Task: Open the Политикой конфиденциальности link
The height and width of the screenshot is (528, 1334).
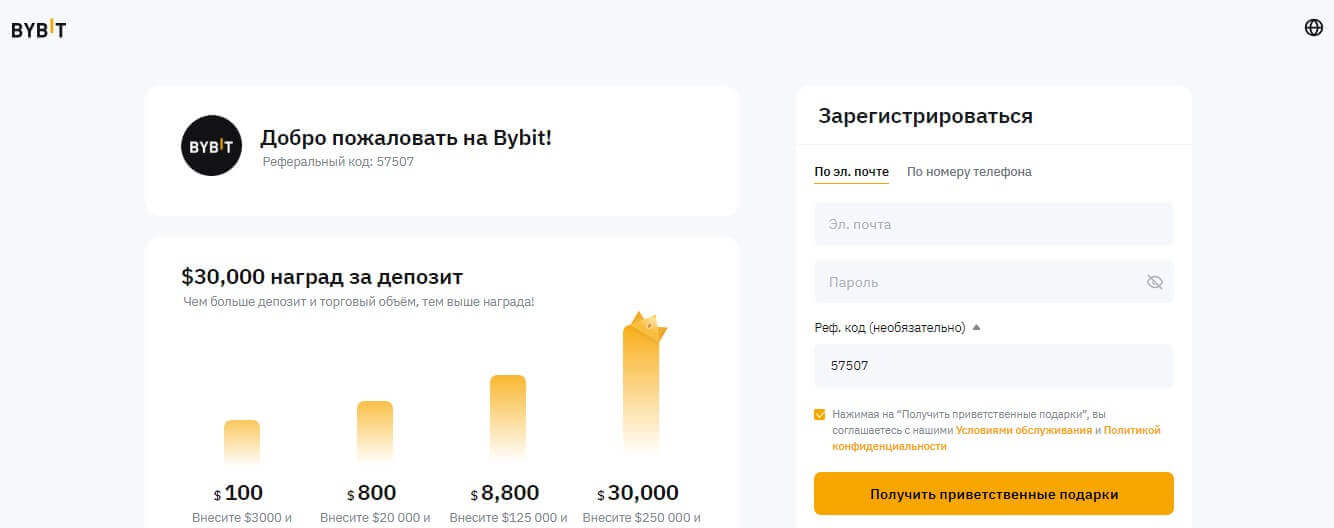Action: (x=1131, y=430)
